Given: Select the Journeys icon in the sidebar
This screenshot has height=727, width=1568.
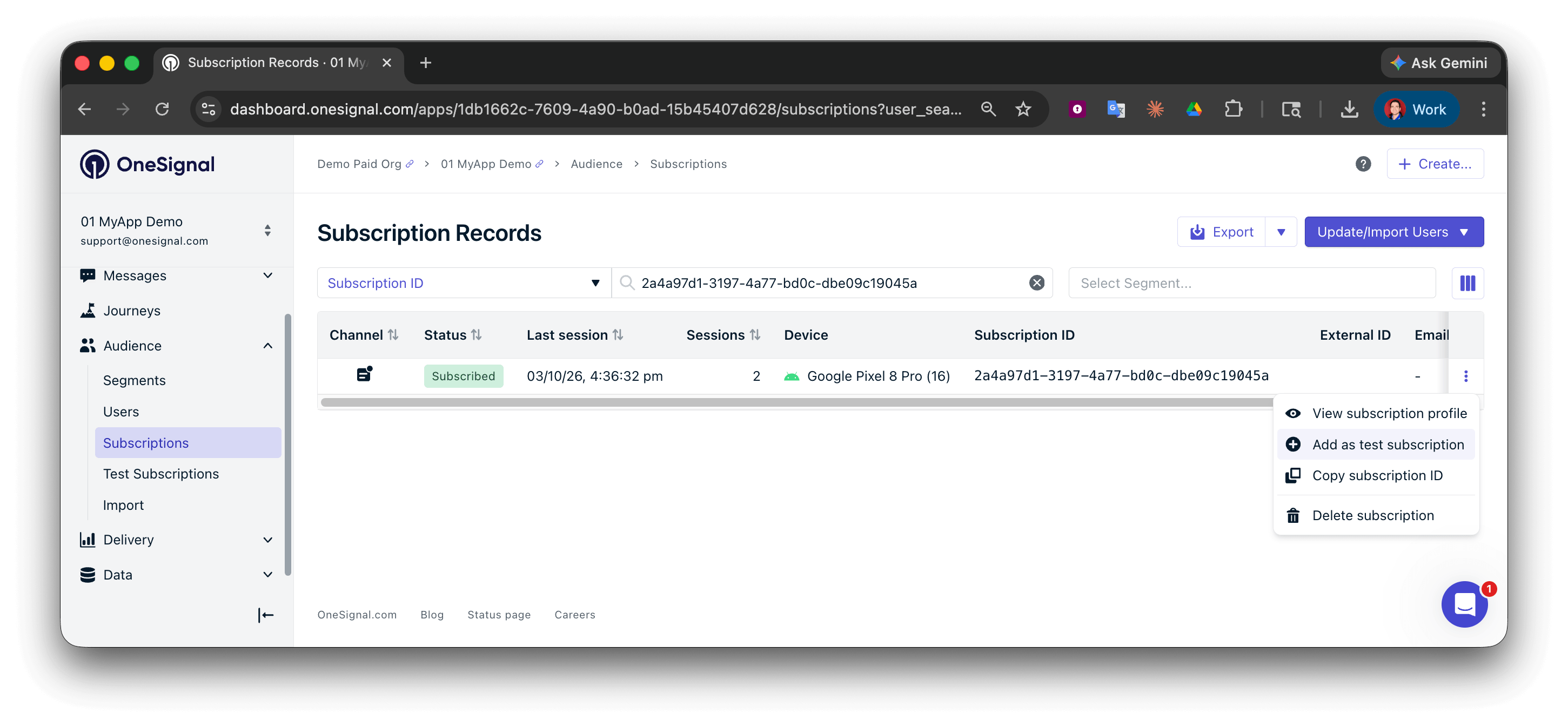Looking at the screenshot, I should (x=88, y=310).
